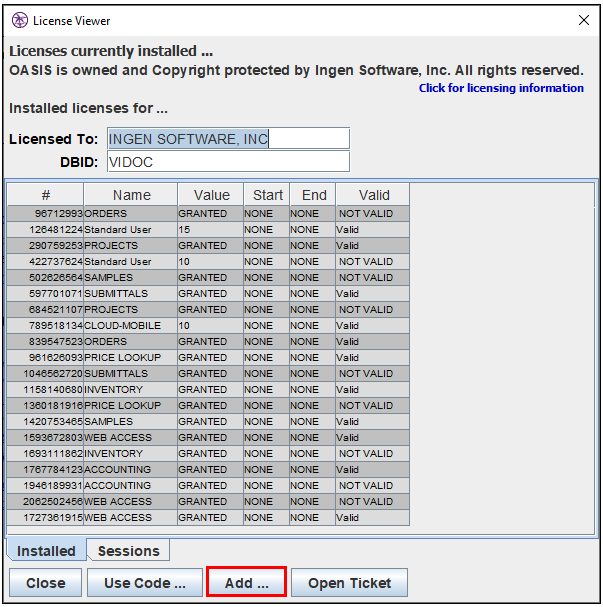The image size is (603, 607).
Task: Click the End column header
Action: [313, 195]
